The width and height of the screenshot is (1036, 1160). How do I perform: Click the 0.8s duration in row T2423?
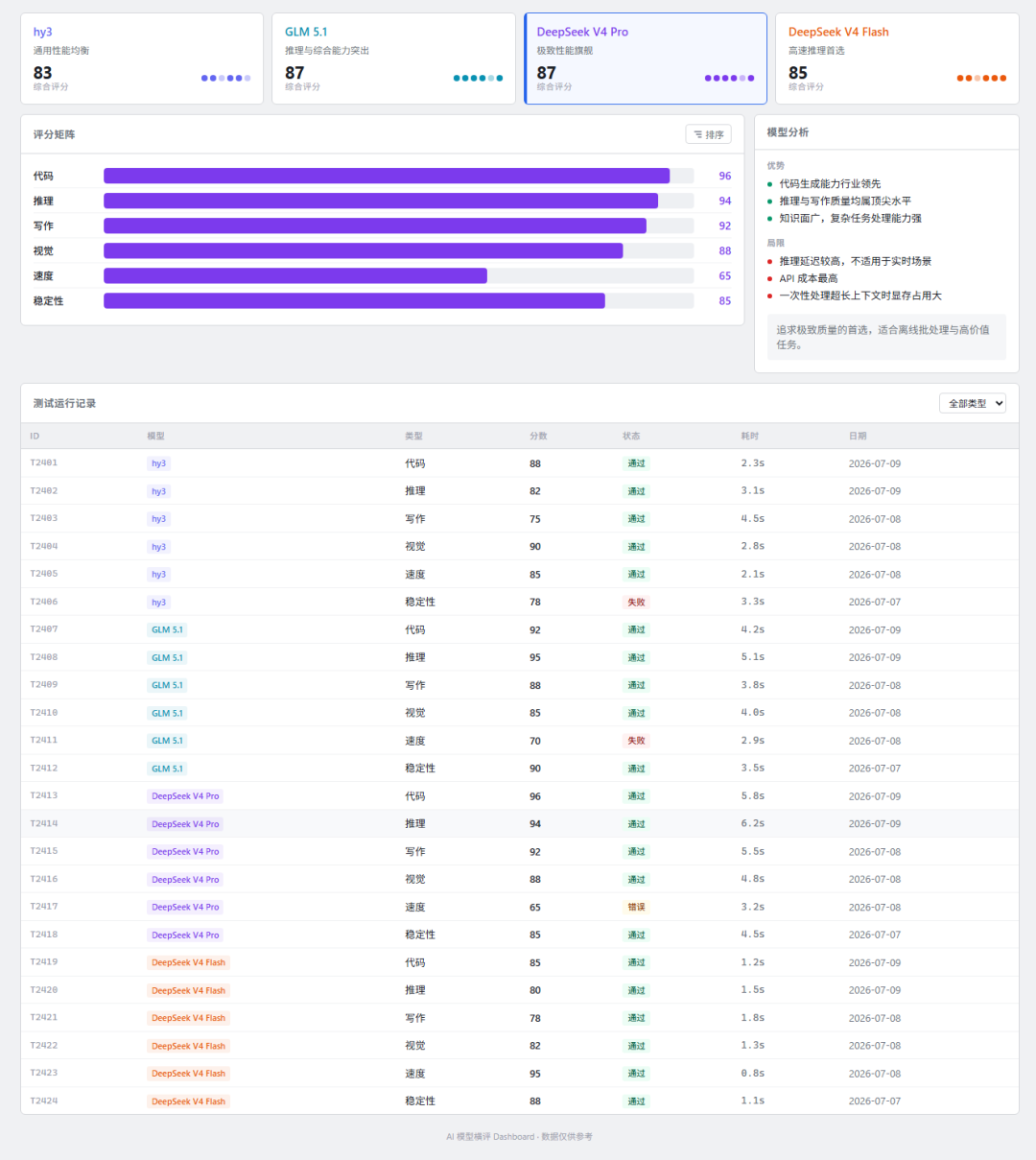[x=752, y=1074]
